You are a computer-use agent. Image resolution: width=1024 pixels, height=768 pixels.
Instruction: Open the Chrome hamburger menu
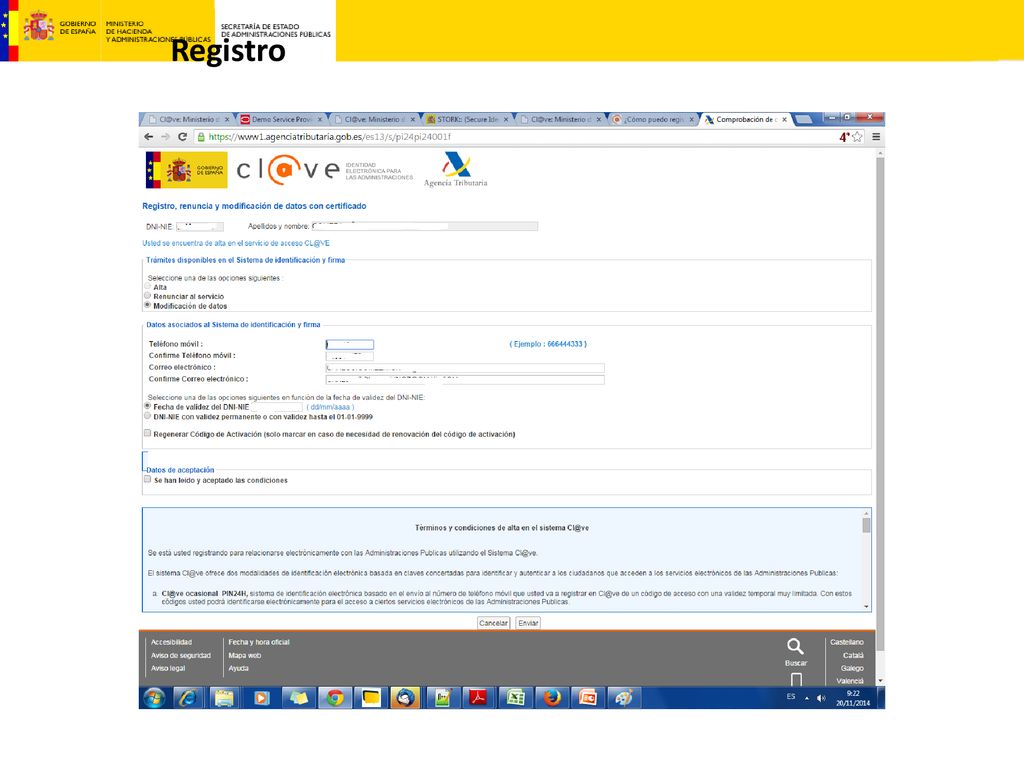click(x=876, y=137)
